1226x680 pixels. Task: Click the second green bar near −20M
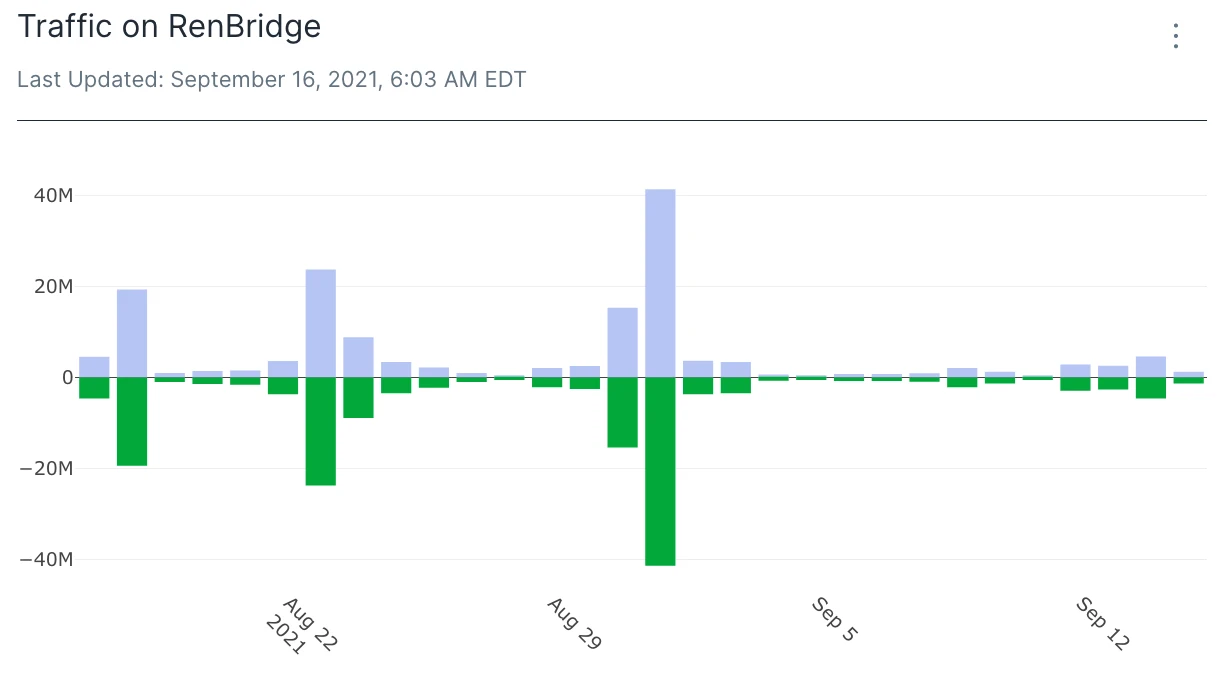point(132,421)
